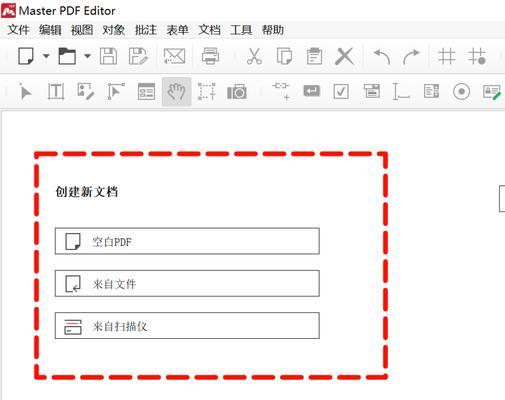Select the Combo Box form tool
The image size is (505, 400).
pos(371,91)
